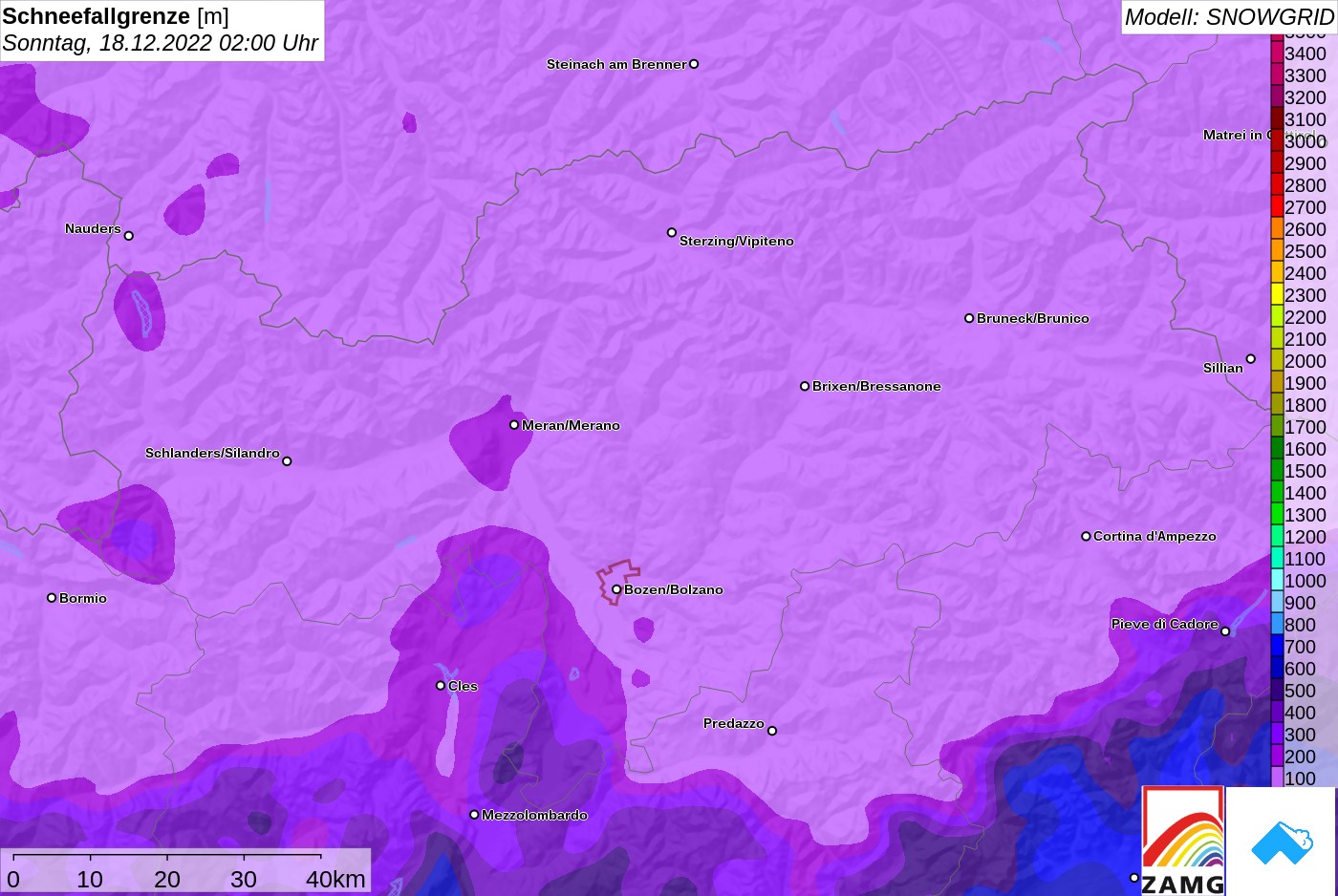Pick the 500 m dark indigo legend swatch
The image size is (1338, 896).
[1277, 691]
